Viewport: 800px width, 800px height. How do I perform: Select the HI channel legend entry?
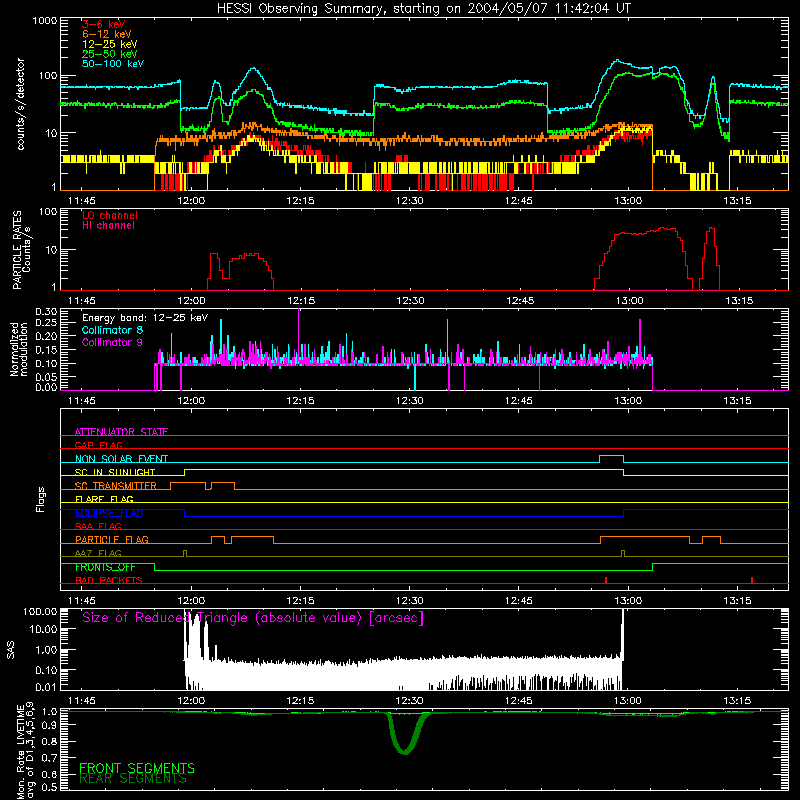(x=108, y=226)
